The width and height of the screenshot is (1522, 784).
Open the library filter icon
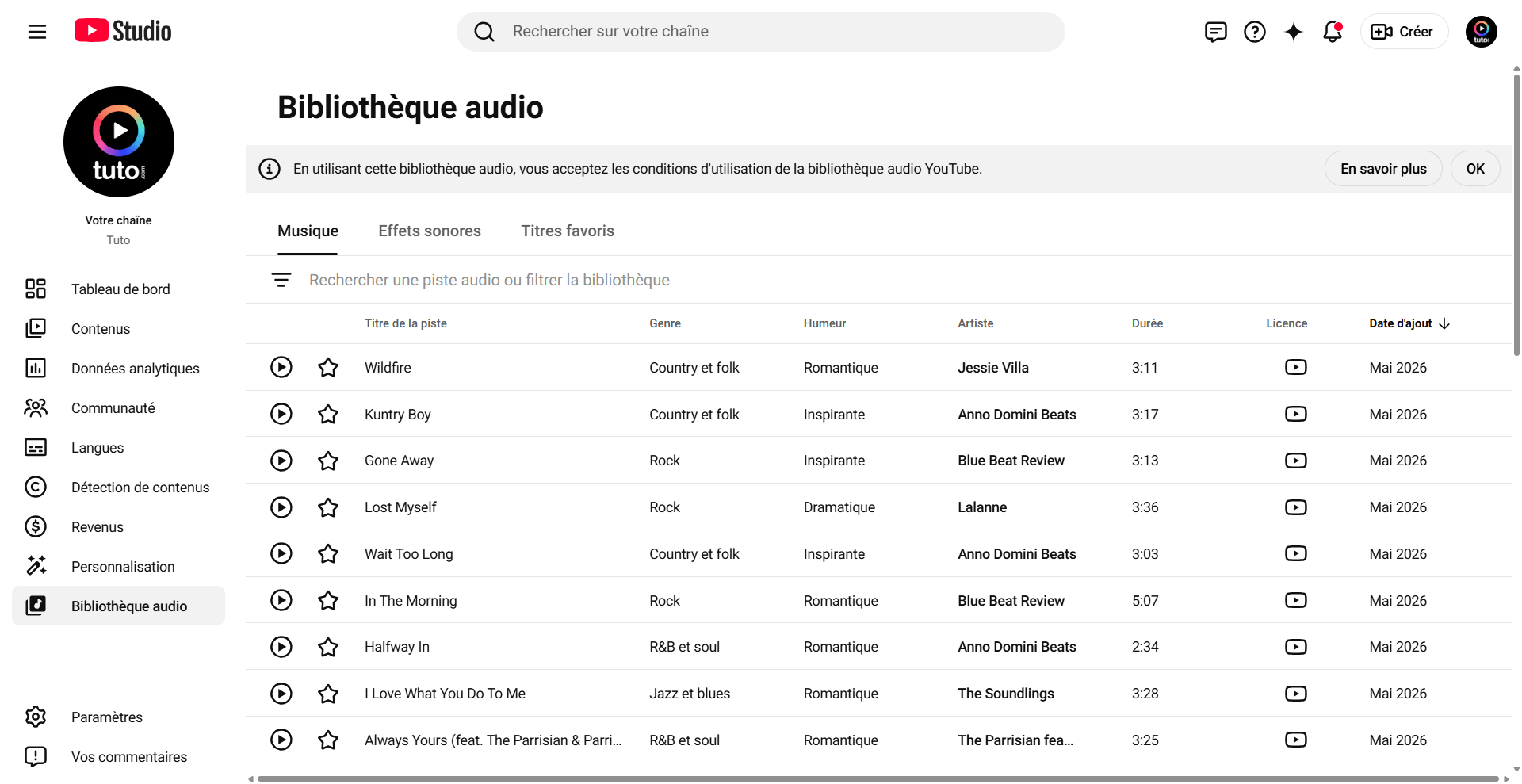281,280
